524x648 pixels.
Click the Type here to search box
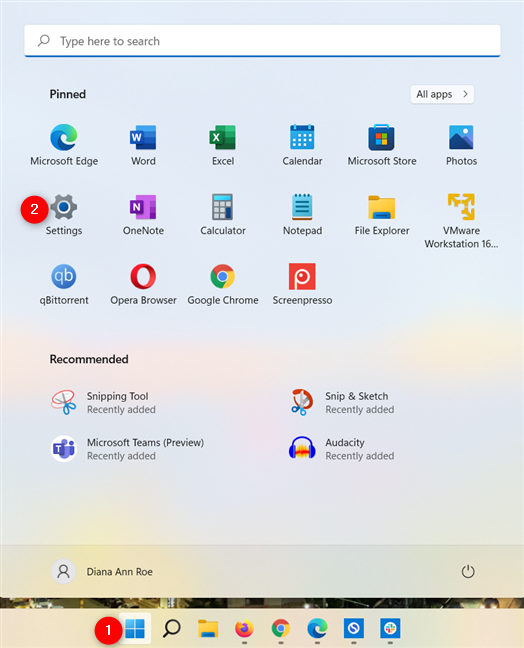262,40
